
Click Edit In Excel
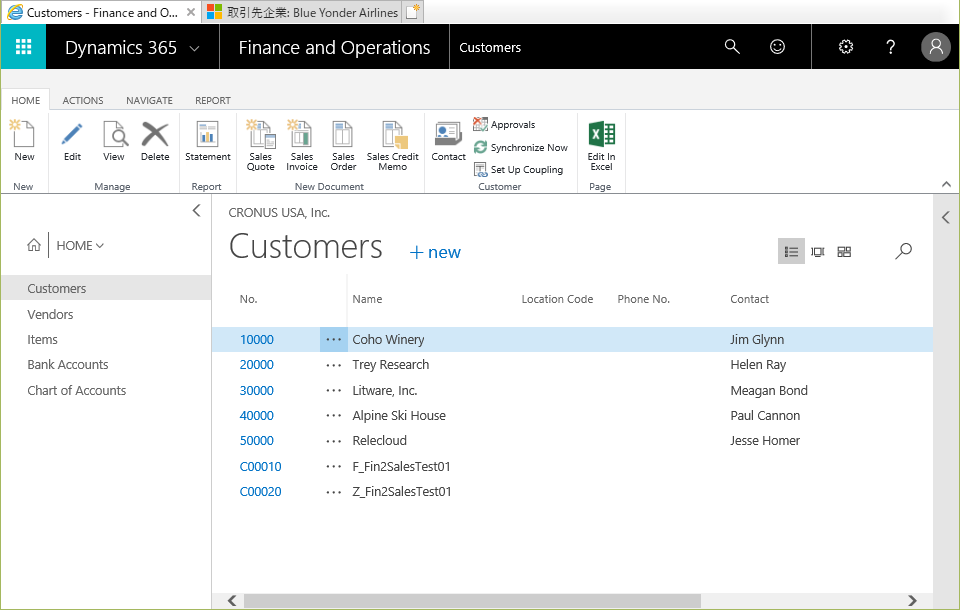[x=601, y=145]
